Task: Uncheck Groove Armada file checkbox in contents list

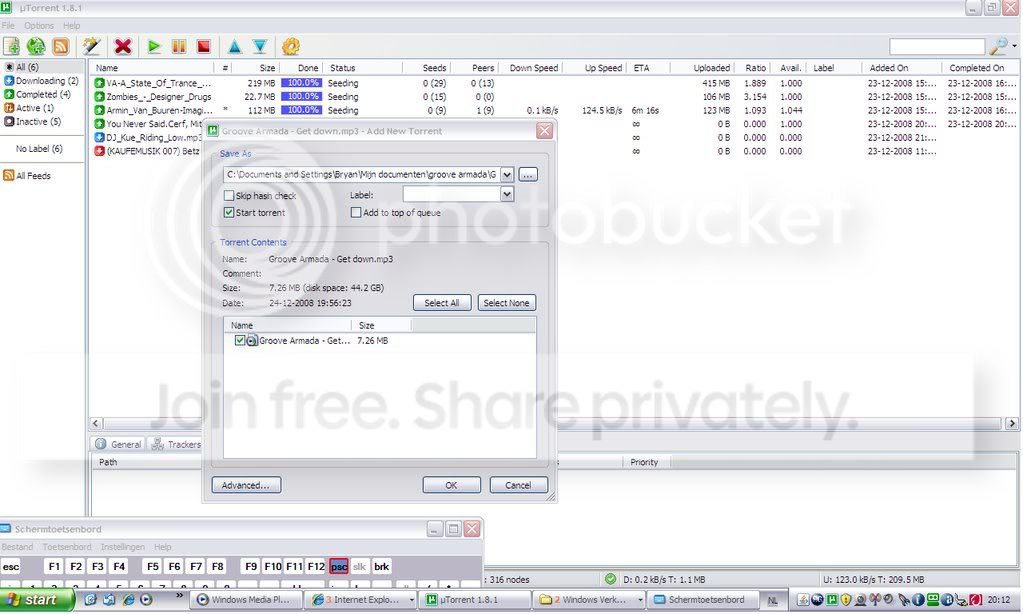Action: [x=239, y=340]
